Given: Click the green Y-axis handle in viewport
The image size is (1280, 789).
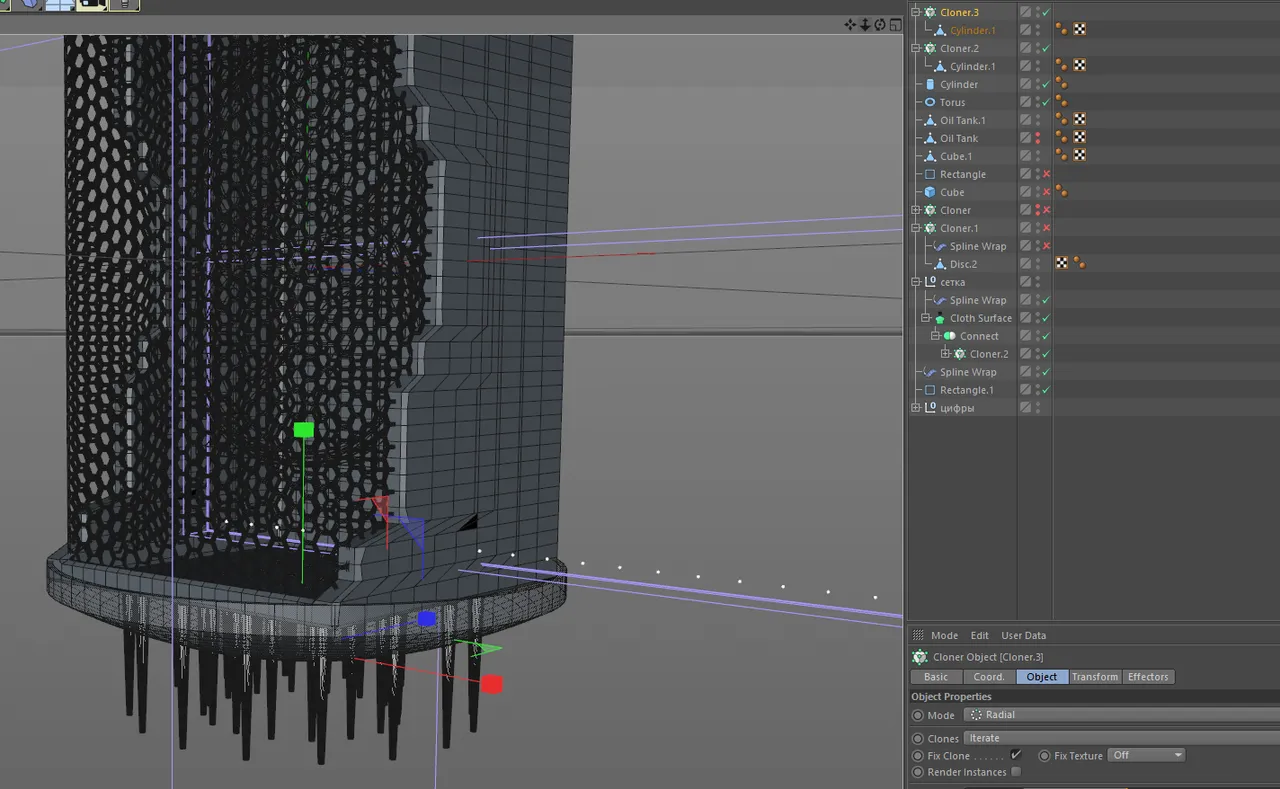Looking at the screenshot, I should click(304, 430).
